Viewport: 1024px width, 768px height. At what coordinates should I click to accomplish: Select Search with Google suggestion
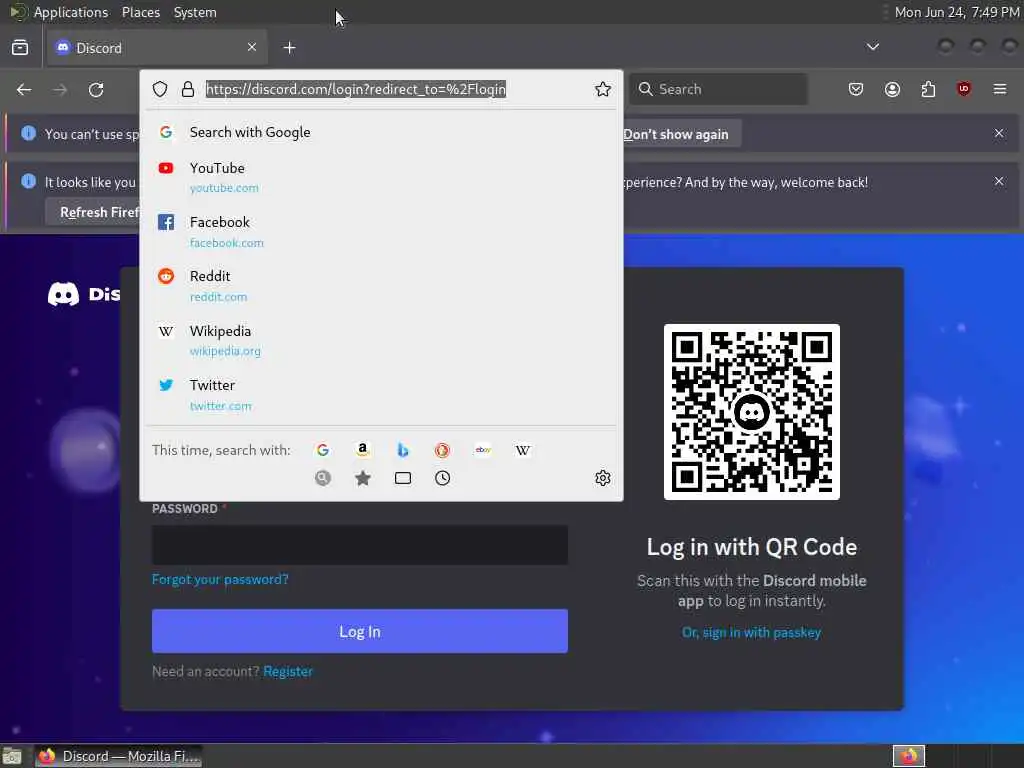click(381, 132)
